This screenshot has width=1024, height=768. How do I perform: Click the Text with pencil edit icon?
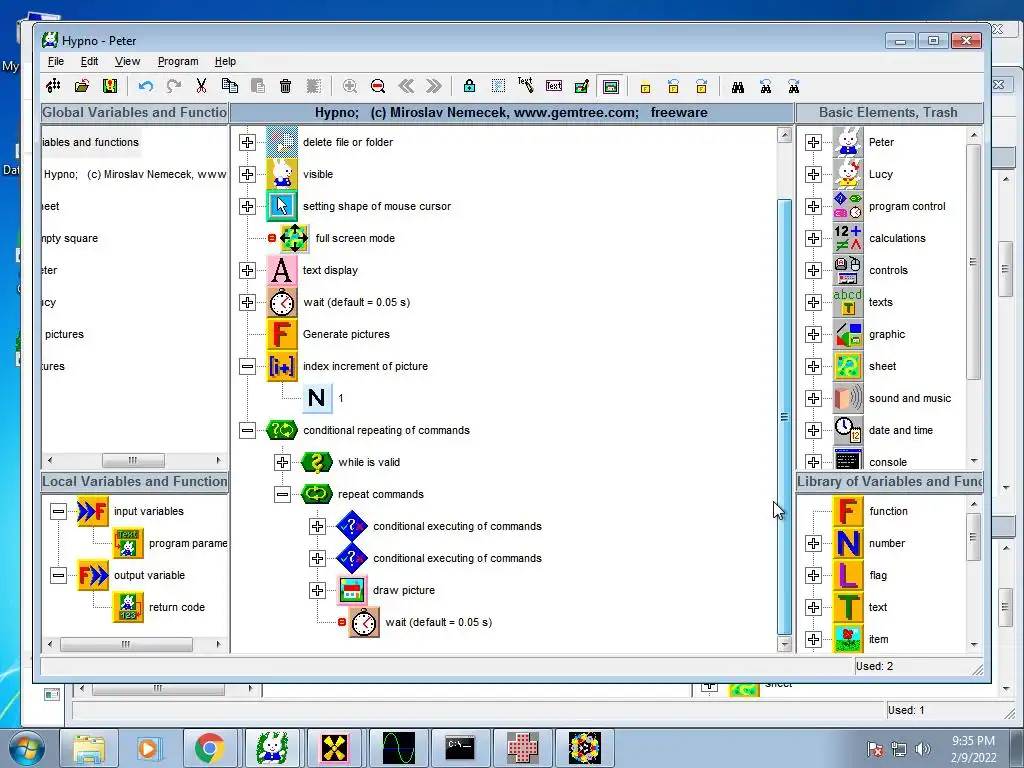tap(525, 86)
